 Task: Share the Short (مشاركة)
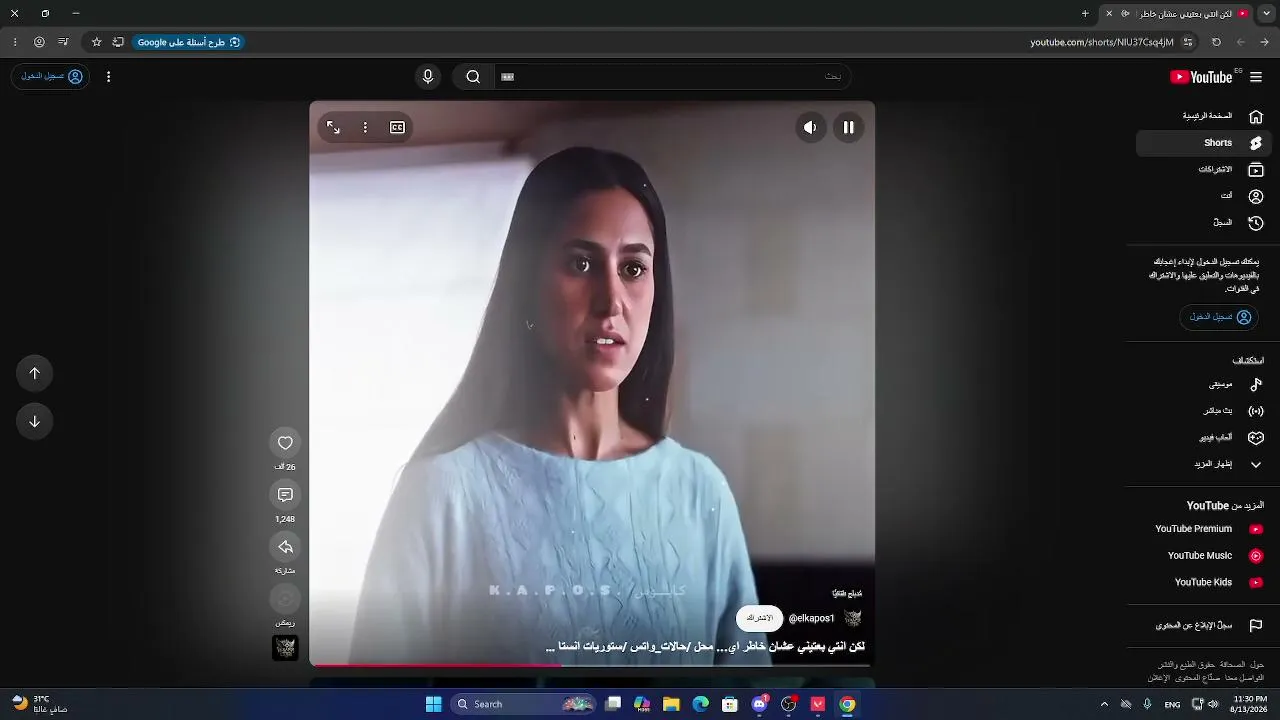point(285,547)
